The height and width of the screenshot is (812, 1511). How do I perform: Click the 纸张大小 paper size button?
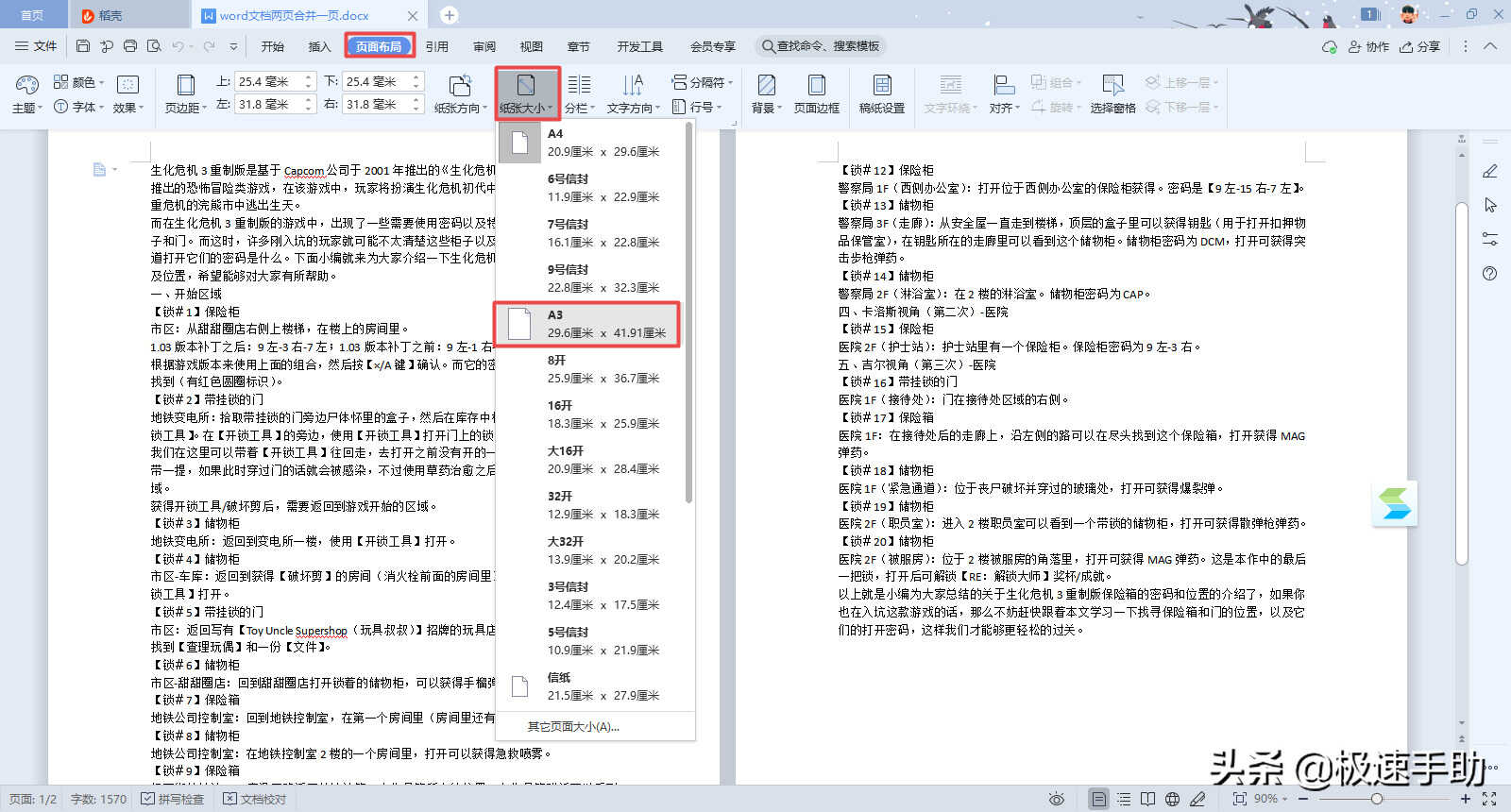click(x=526, y=94)
